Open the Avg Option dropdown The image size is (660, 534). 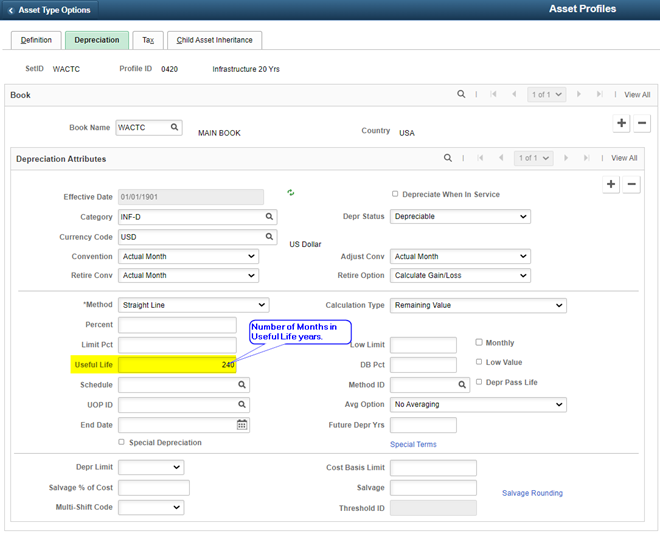point(478,404)
